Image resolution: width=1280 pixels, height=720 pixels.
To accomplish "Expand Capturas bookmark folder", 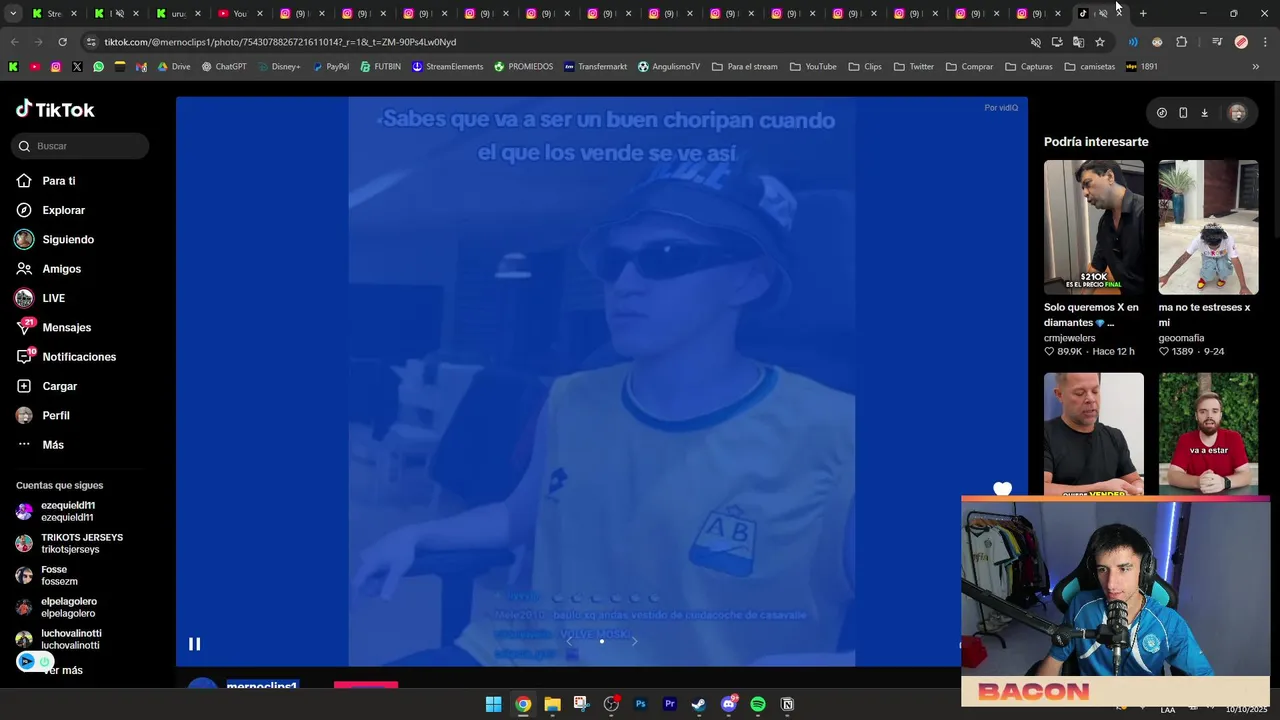I will 1029,67.
